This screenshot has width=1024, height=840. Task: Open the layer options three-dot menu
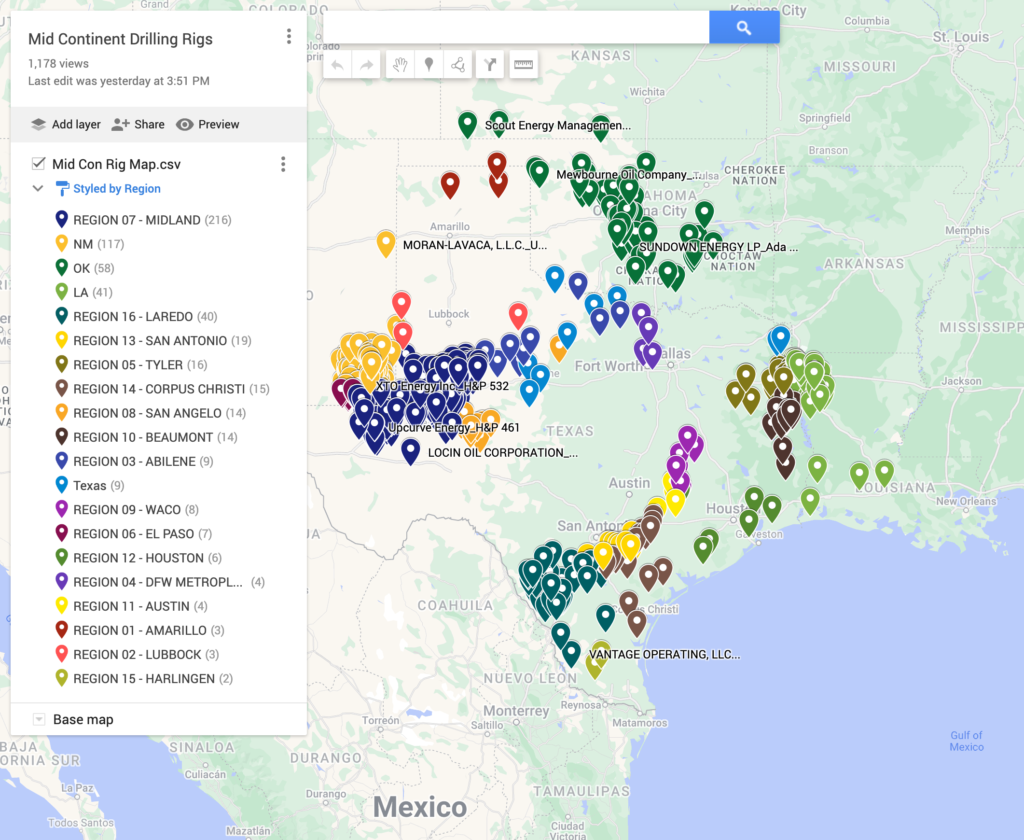click(283, 164)
